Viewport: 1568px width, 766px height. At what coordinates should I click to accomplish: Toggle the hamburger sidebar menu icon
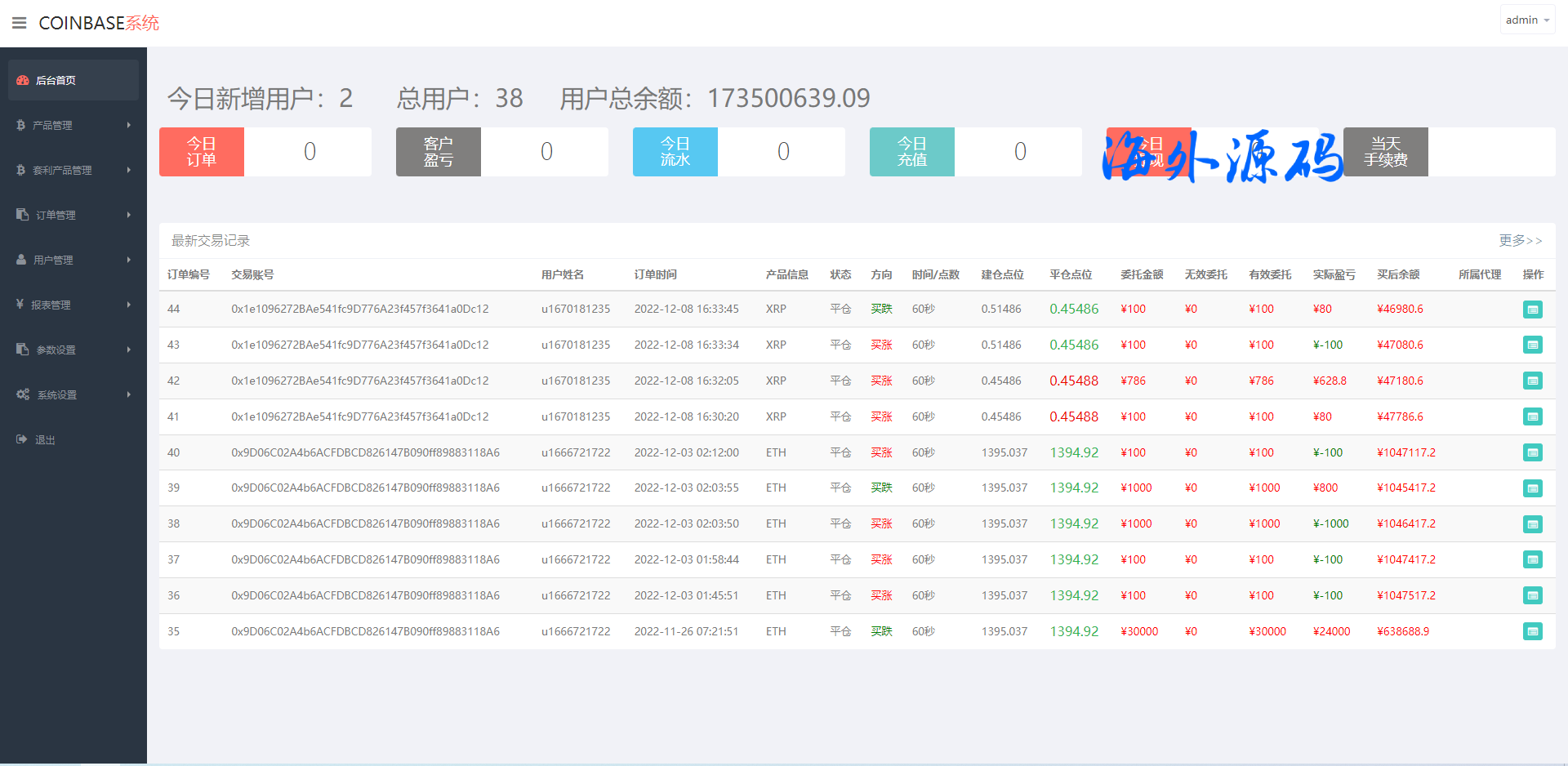pos(20,23)
